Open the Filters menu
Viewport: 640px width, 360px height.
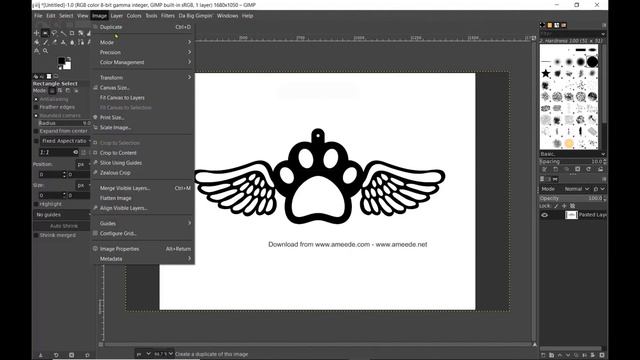point(168,16)
